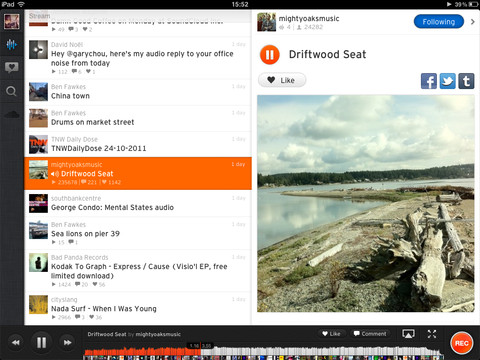Tap the follower count 24282
The width and height of the screenshot is (480, 360).
310,27
